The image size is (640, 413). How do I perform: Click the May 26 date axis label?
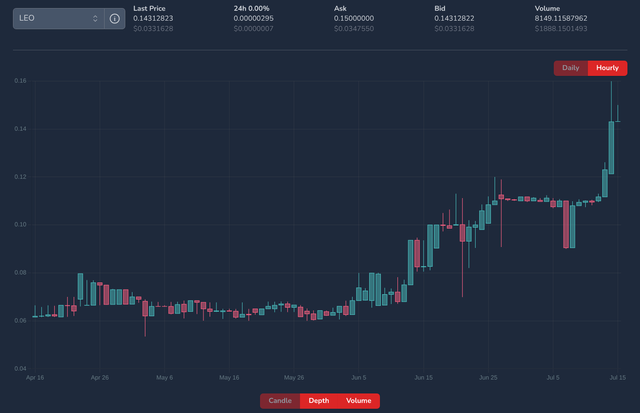pos(294,377)
